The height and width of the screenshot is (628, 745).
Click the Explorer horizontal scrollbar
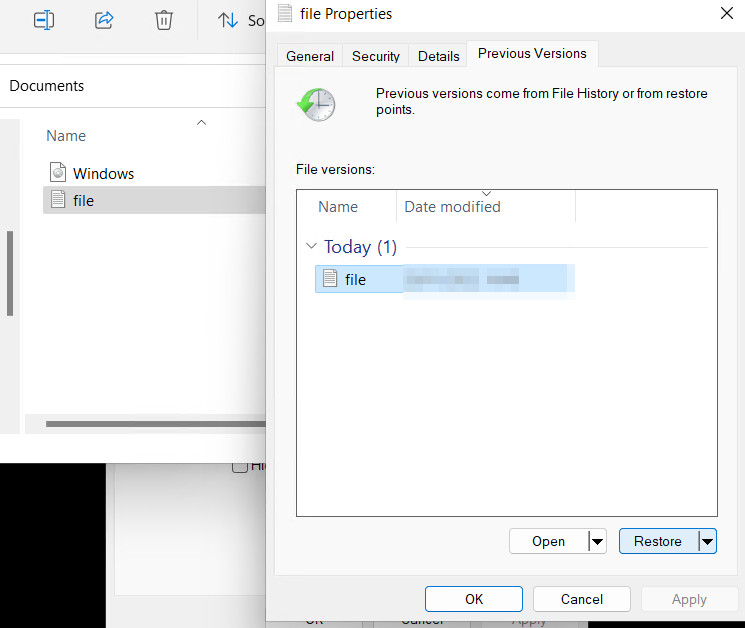point(150,424)
